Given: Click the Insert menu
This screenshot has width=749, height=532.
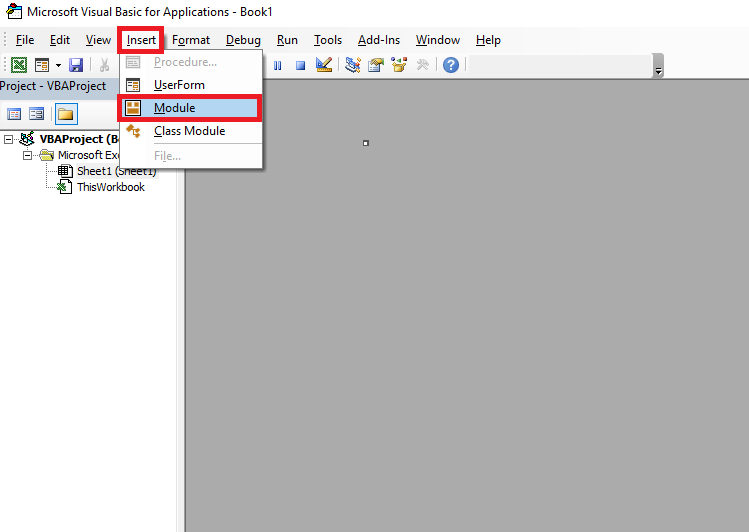Looking at the screenshot, I should tap(141, 40).
